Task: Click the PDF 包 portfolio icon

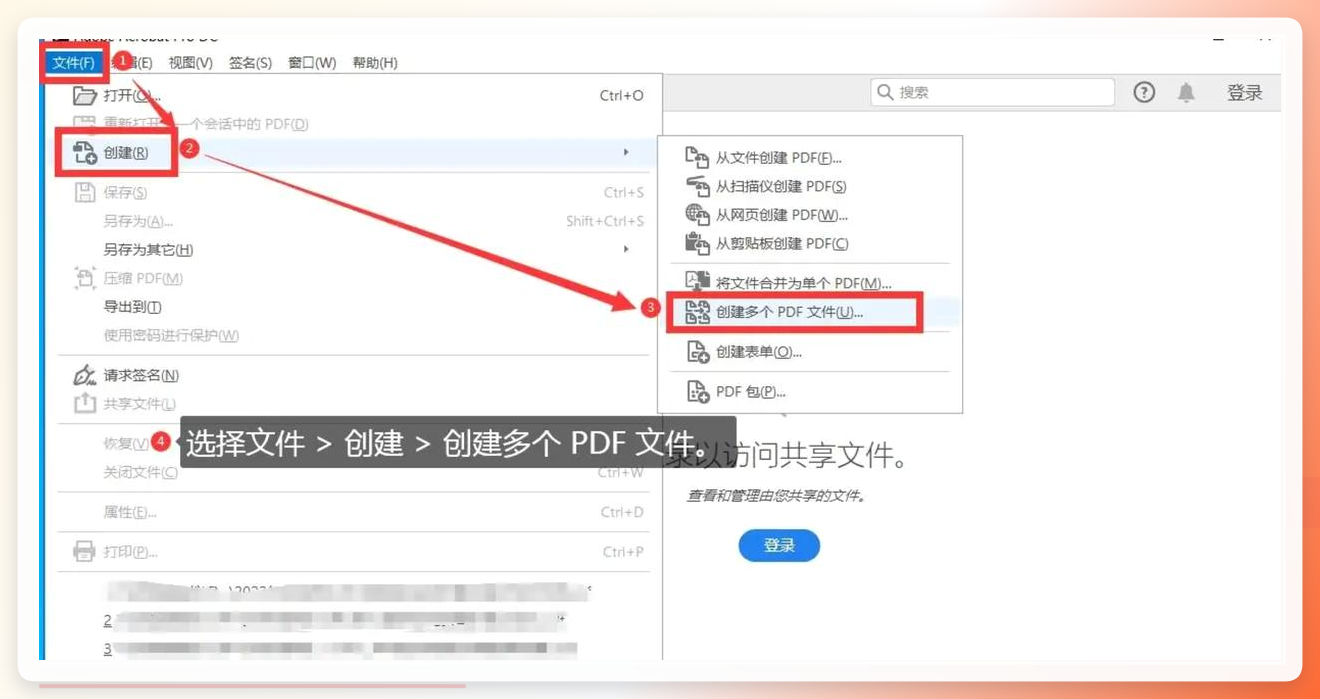Action: [697, 392]
